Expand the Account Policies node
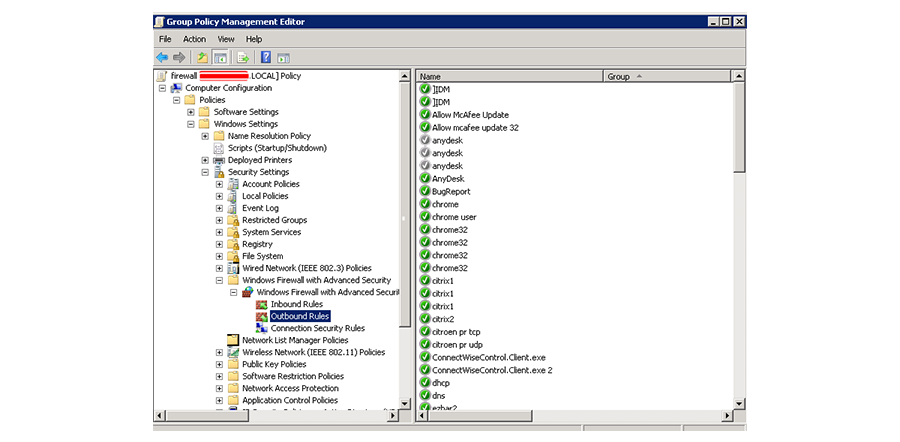The width and height of the screenshot is (900, 442). [219, 184]
